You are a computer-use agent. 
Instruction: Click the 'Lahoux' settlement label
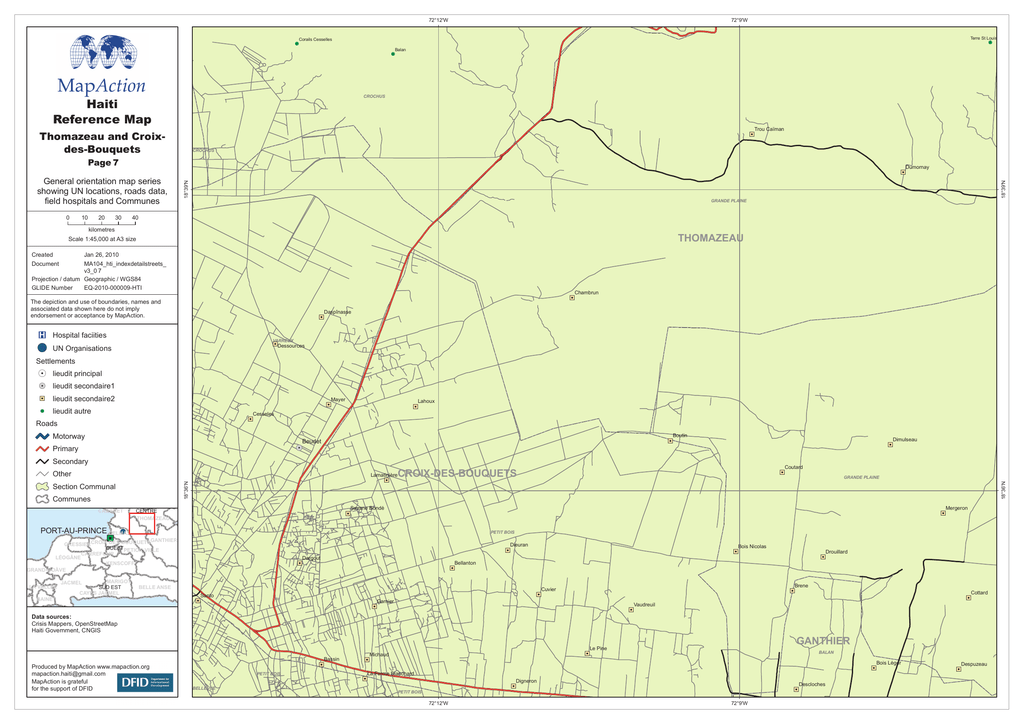[426, 401]
